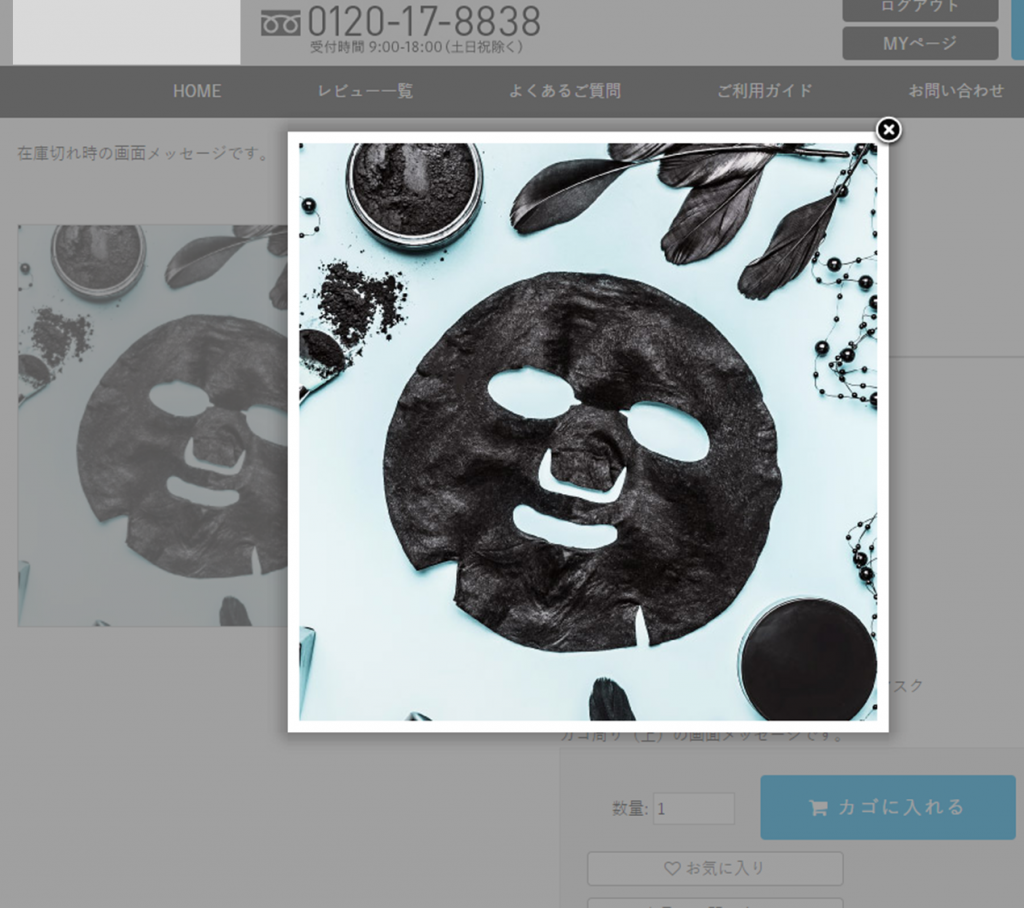Click the free-dial phone icon
Image resolution: width=1024 pixels, height=908 pixels.
pos(280,24)
